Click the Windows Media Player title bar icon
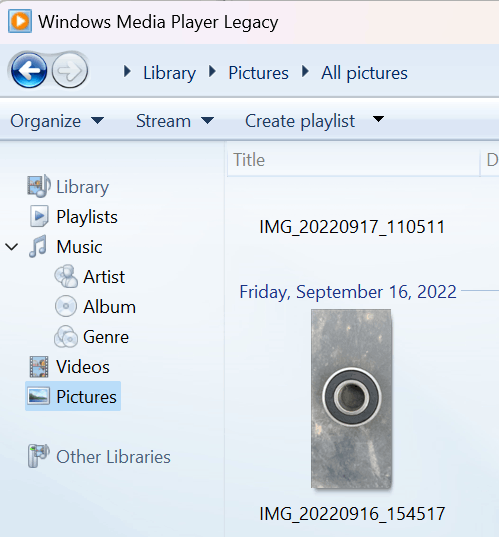Viewport: 499px width, 537px height. pyautogui.click(x=20, y=21)
